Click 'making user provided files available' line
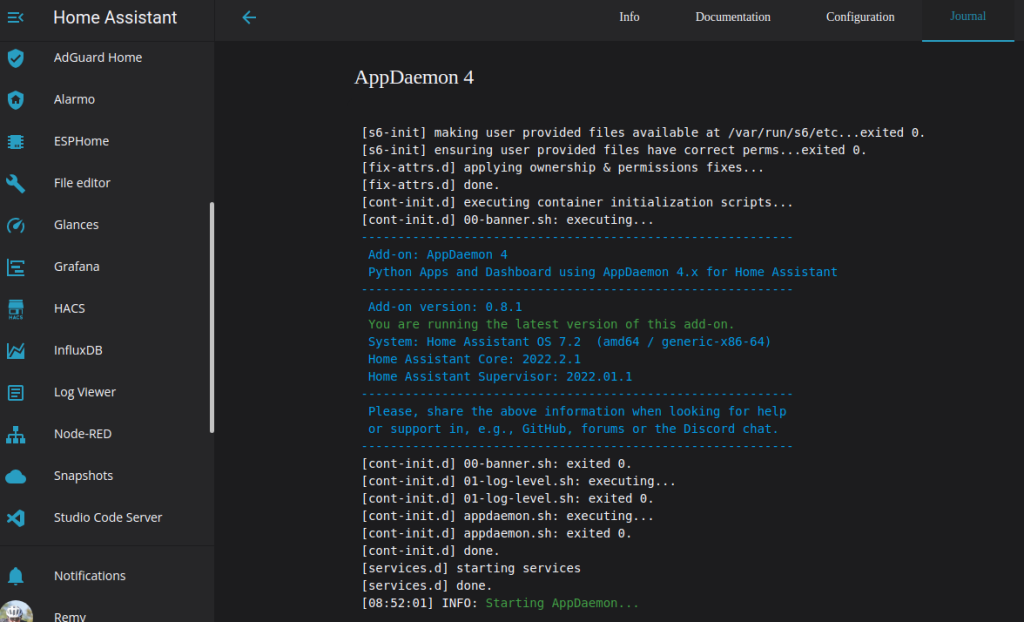This screenshot has height=622, width=1024. coord(643,133)
